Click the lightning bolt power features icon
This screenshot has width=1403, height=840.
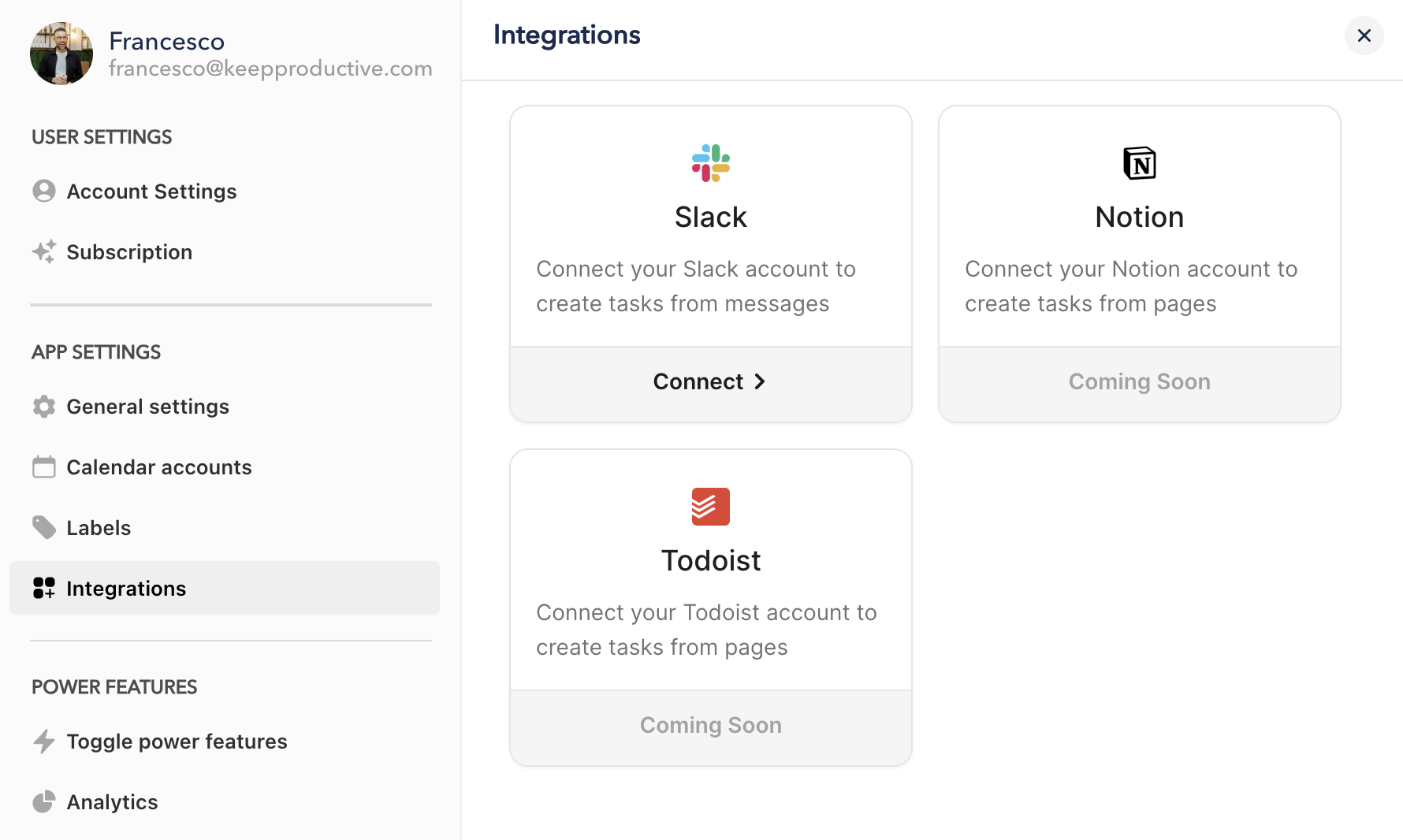(44, 741)
